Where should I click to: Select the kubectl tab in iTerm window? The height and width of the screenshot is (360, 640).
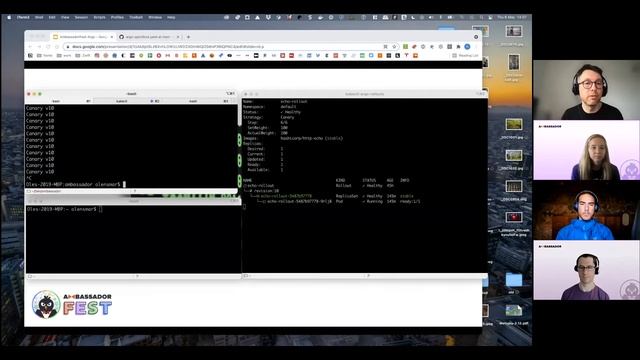[x=127, y=101]
